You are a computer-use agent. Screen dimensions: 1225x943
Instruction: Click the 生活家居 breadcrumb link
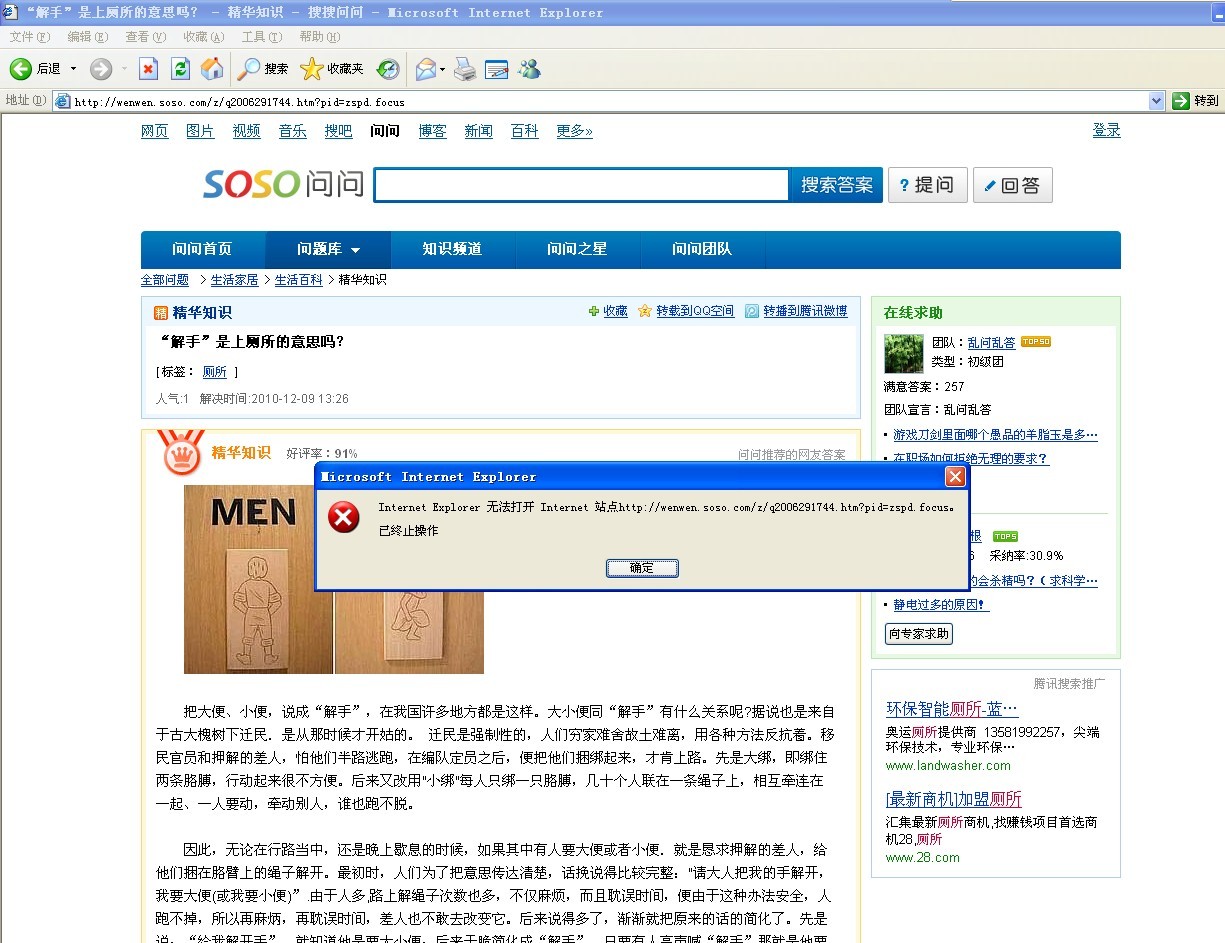click(234, 280)
